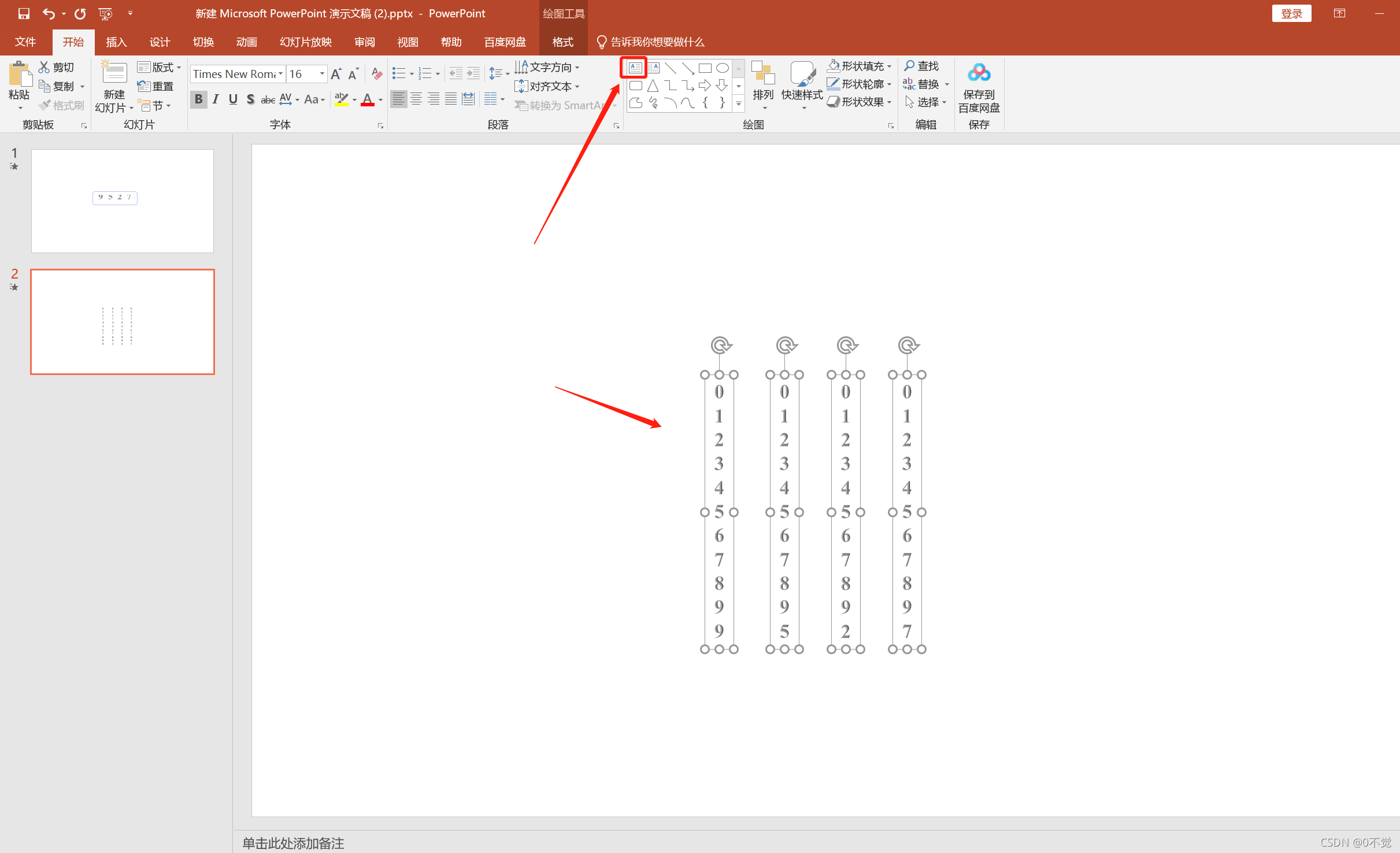Expand the Shape Fill (形状填充) dropdown

click(889, 66)
